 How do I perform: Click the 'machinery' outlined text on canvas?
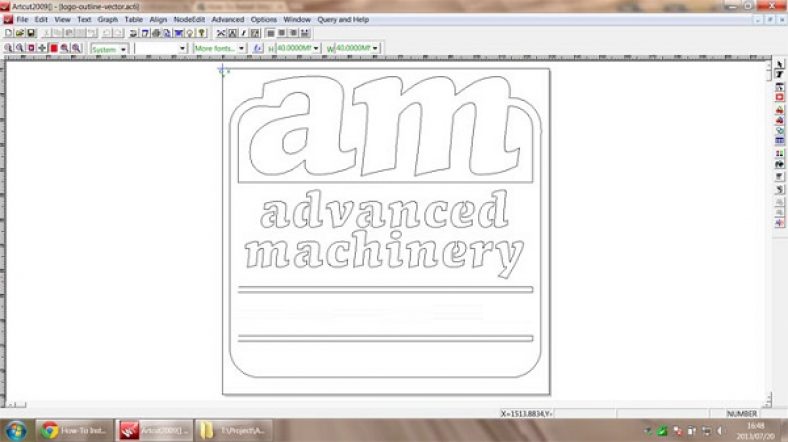click(384, 254)
